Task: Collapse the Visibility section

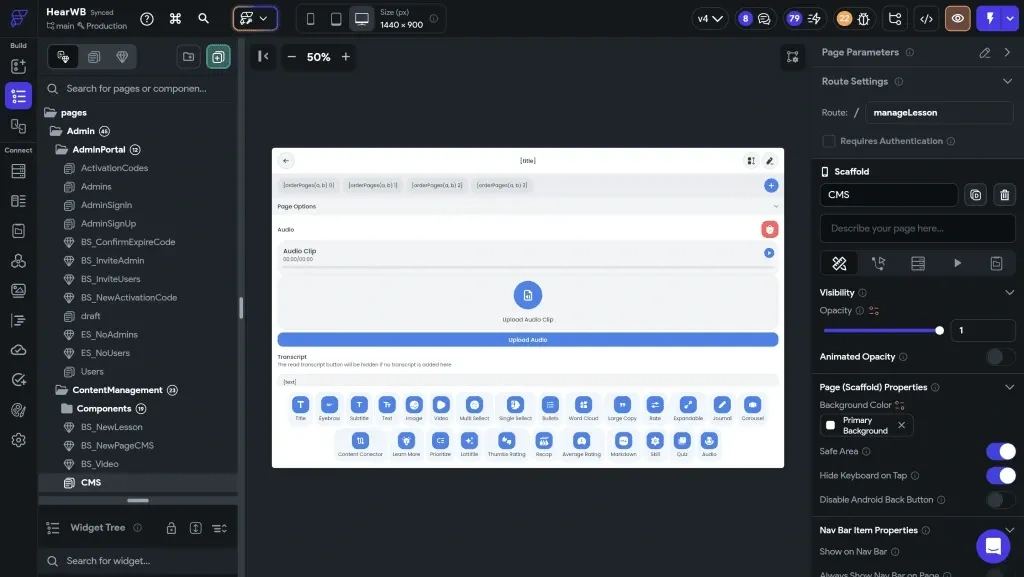Action: coord(1009,292)
